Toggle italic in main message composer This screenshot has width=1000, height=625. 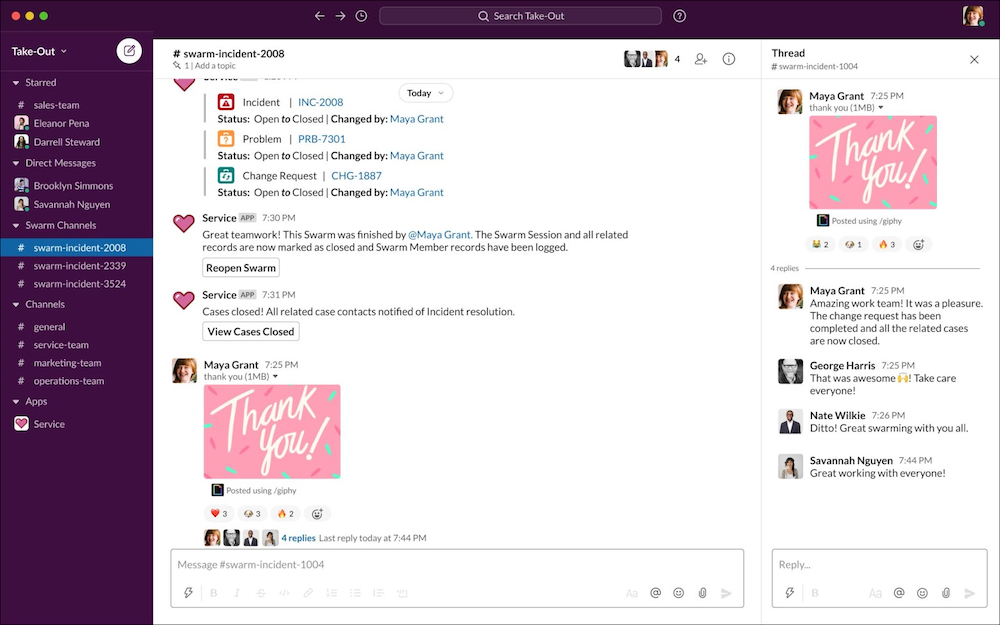pyautogui.click(x=237, y=592)
